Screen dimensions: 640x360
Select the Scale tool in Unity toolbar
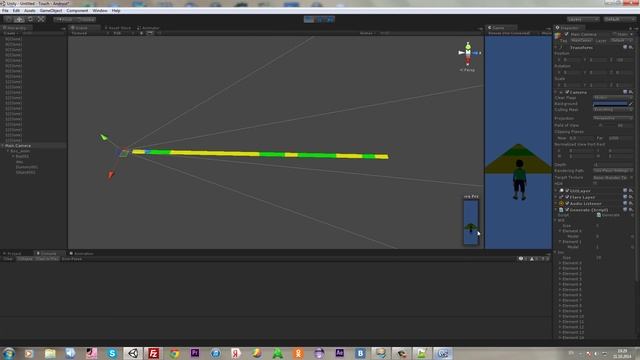point(41,19)
